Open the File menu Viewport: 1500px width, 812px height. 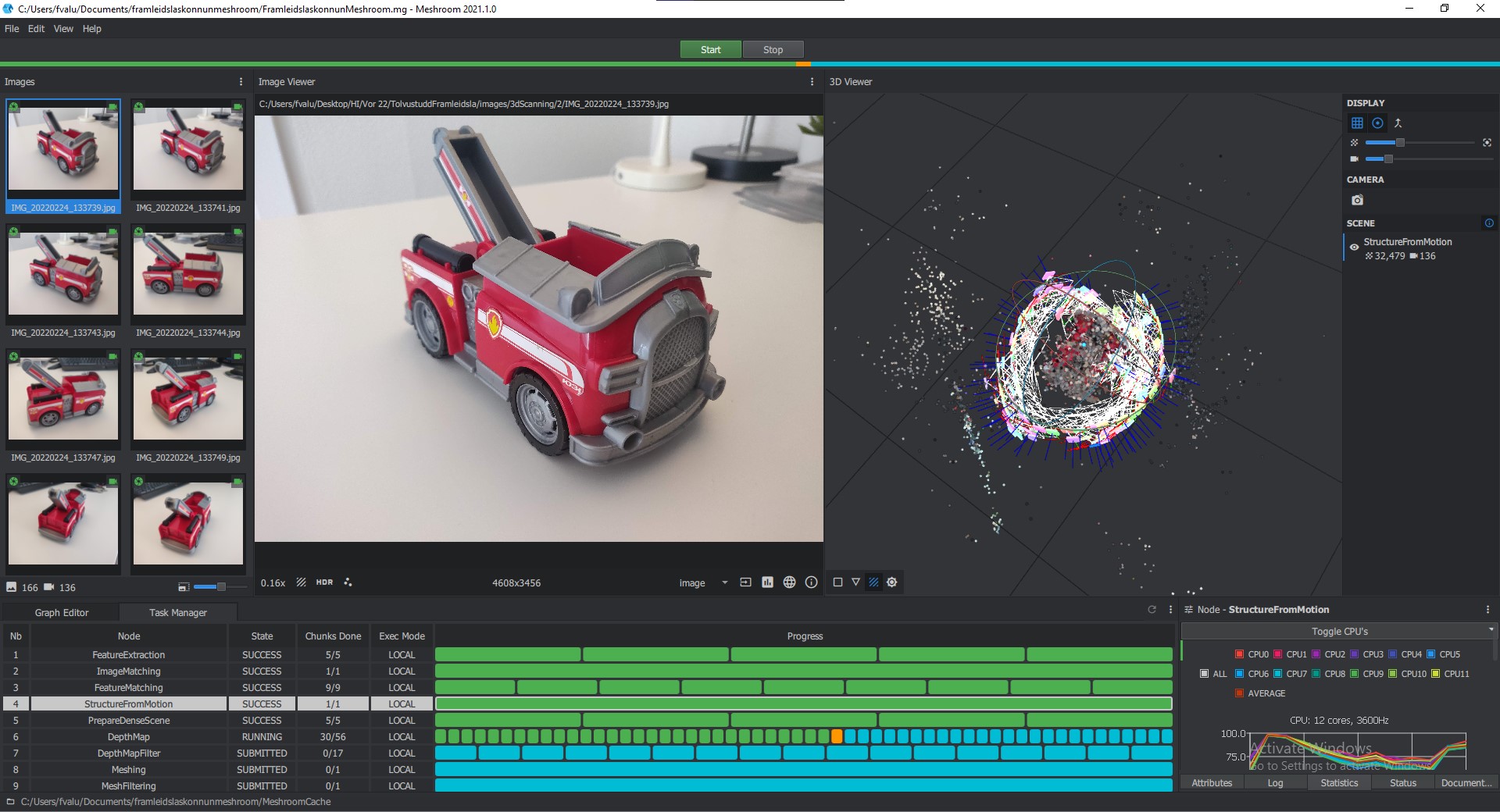(12, 29)
